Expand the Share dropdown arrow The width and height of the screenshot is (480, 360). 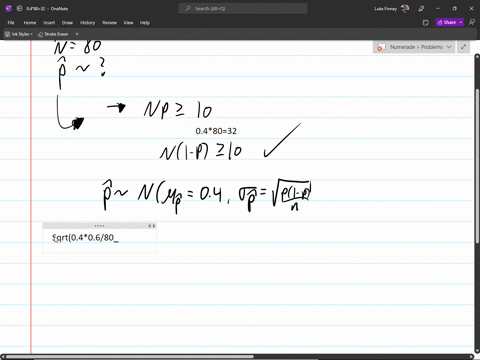coord(461,22)
